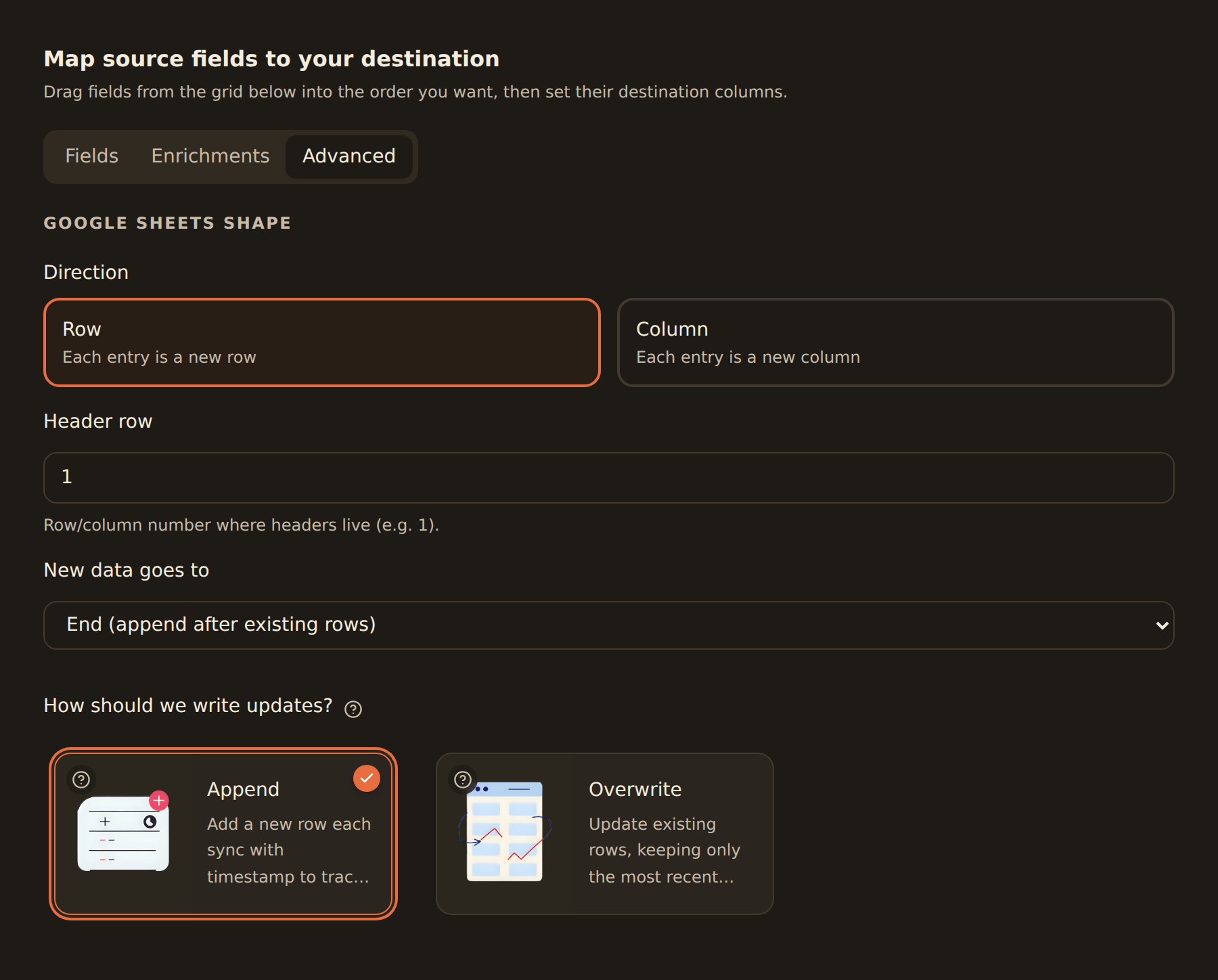Screen dimensions: 1218x980
Task: Click the "Map source fields to your destination" title
Action: (x=271, y=59)
